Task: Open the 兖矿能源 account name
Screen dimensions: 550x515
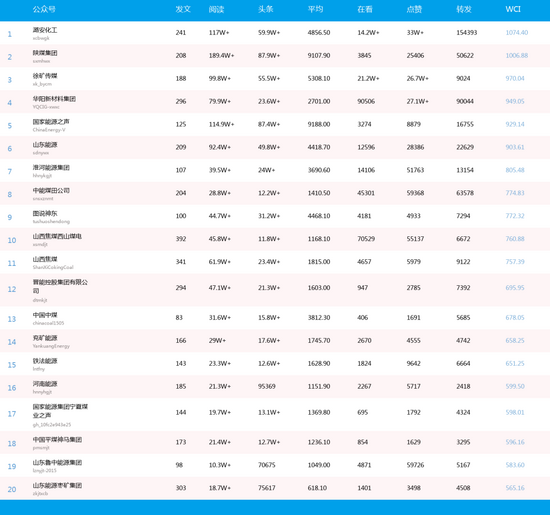Action: coord(45,338)
